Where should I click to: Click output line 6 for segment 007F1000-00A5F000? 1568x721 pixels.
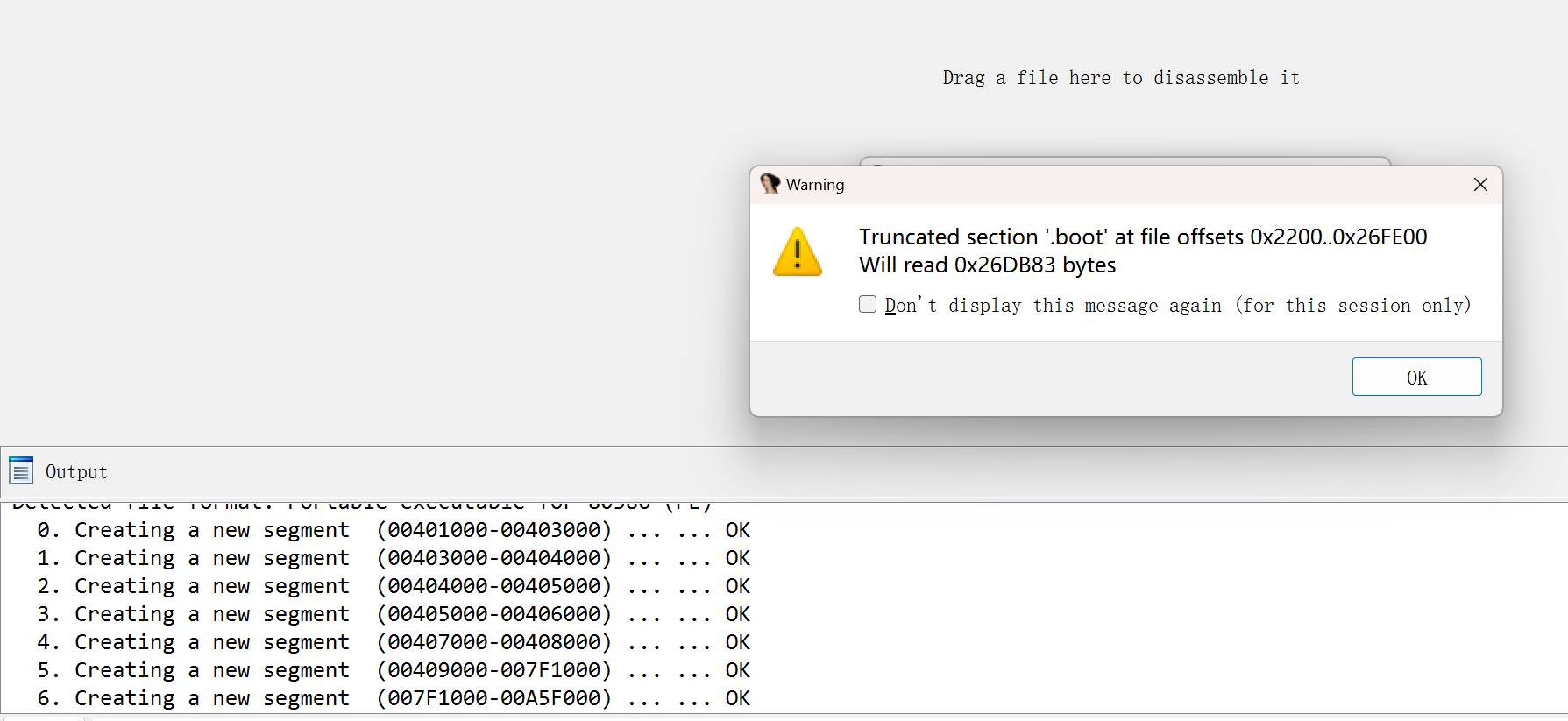point(393,698)
